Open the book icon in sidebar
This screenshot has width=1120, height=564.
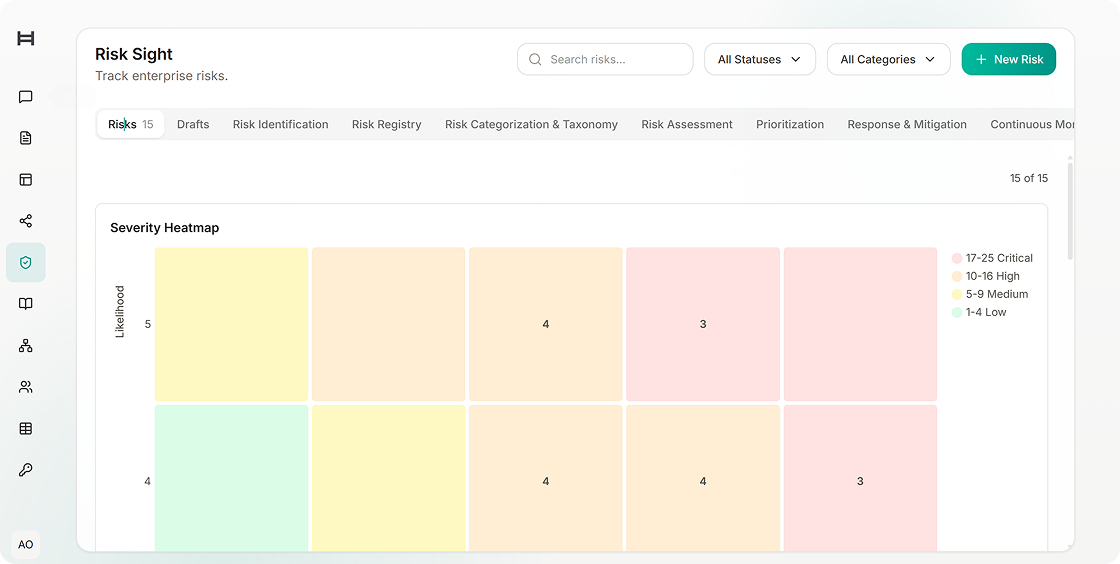26,304
